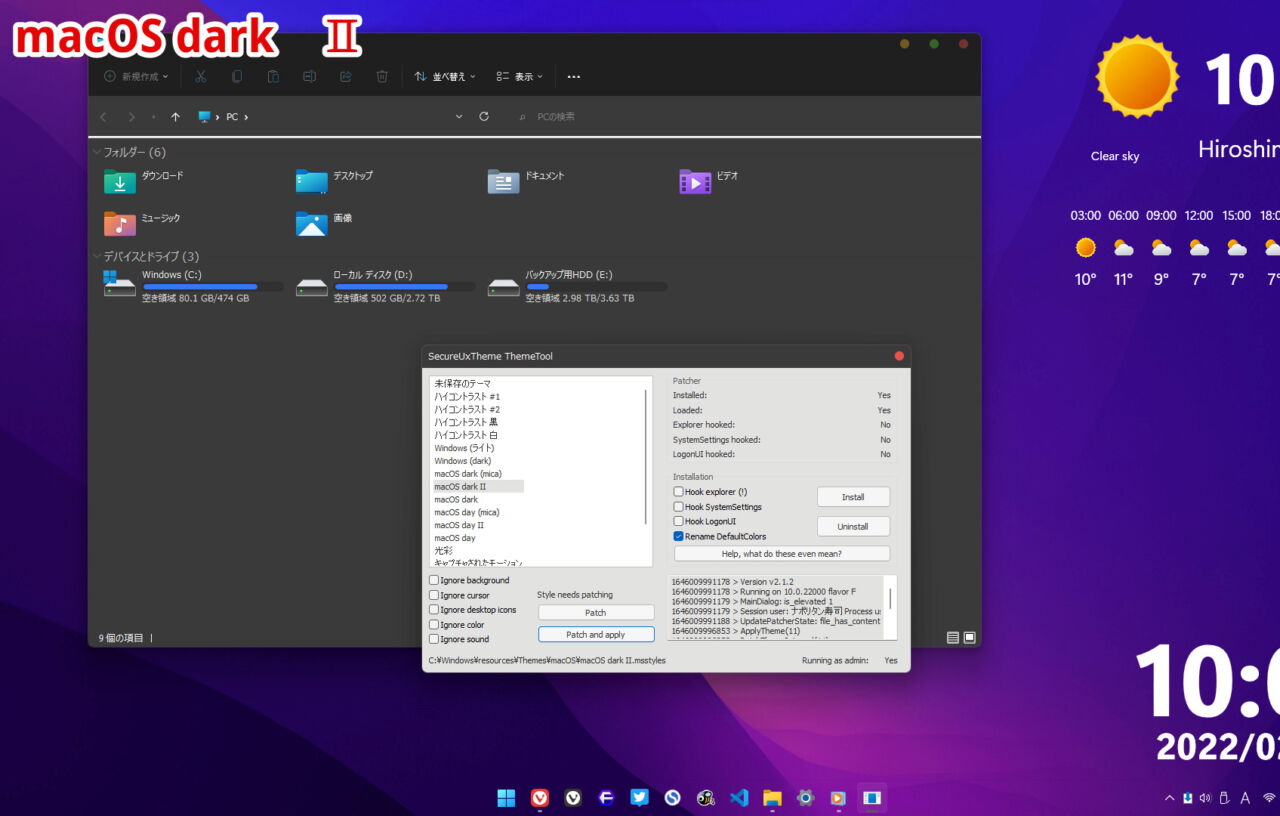This screenshot has width=1280, height=816.
Task: Check the Ignore sound option
Action: (x=434, y=639)
